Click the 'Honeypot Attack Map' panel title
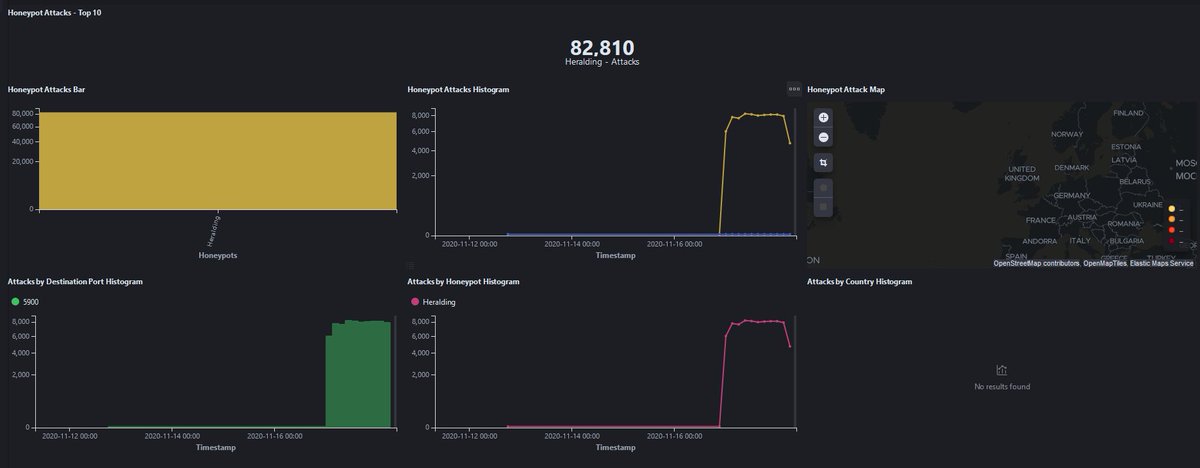1200x468 pixels. click(x=845, y=89)
